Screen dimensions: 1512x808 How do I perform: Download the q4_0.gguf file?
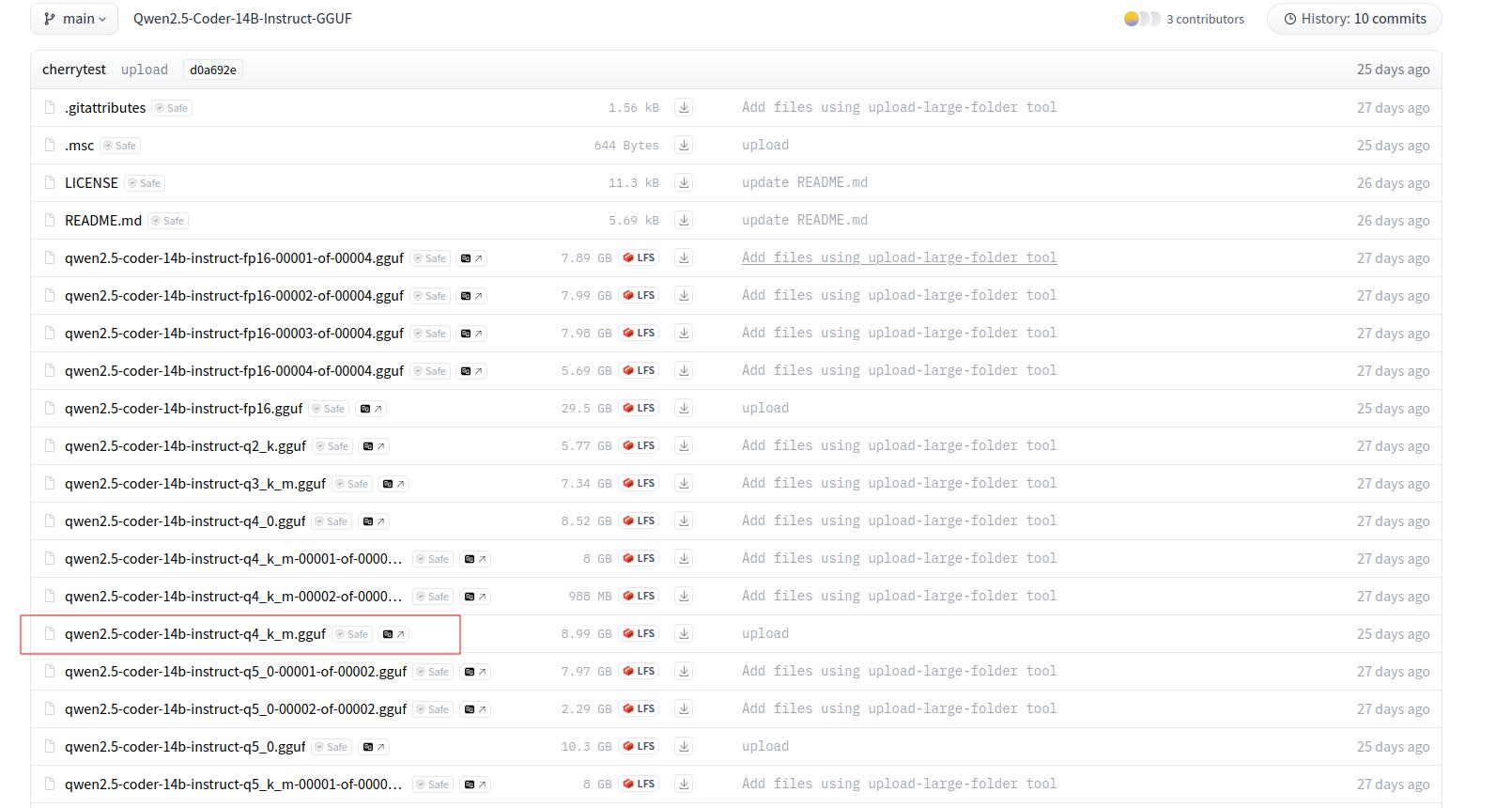click(684, 521)
